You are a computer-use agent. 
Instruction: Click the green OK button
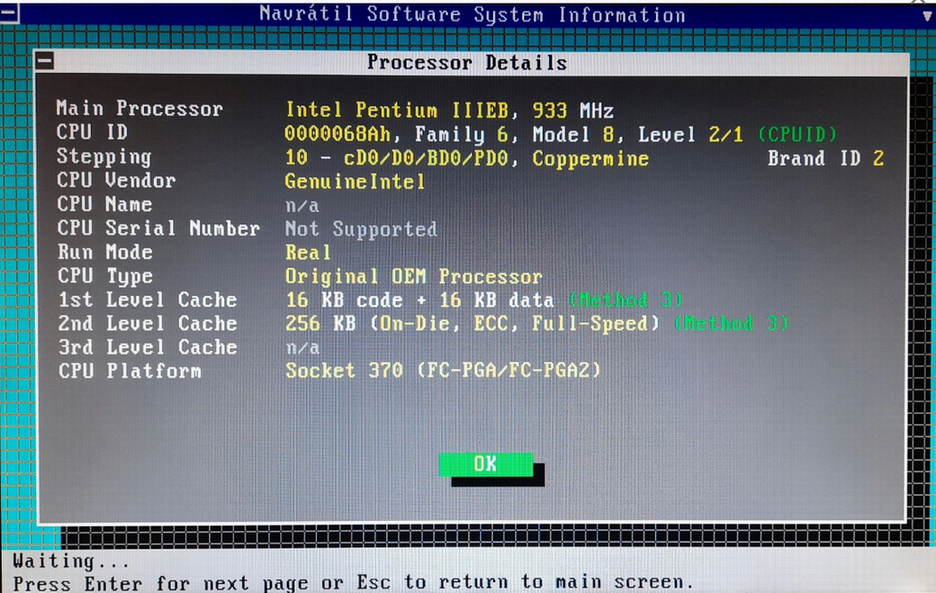click(x=486, y=465)
